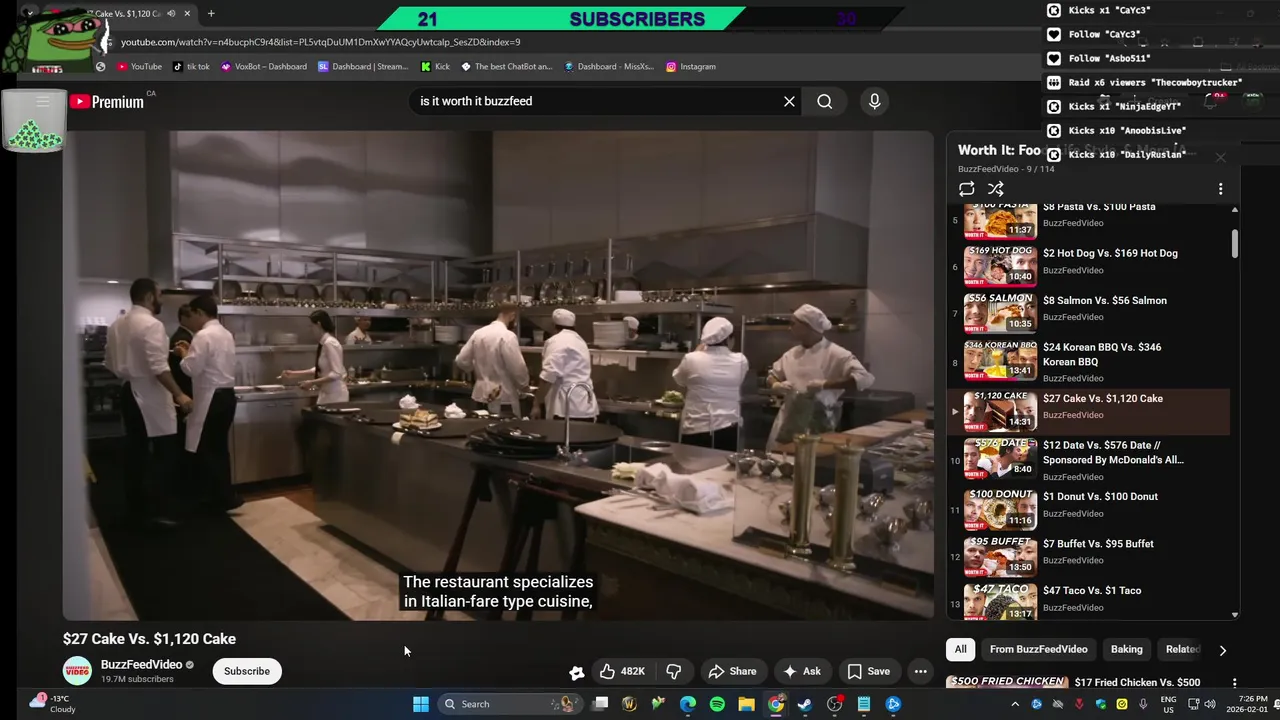Open more actions below the video
The height and width of the screenshot is (720, 1280).
coord(920,671)
